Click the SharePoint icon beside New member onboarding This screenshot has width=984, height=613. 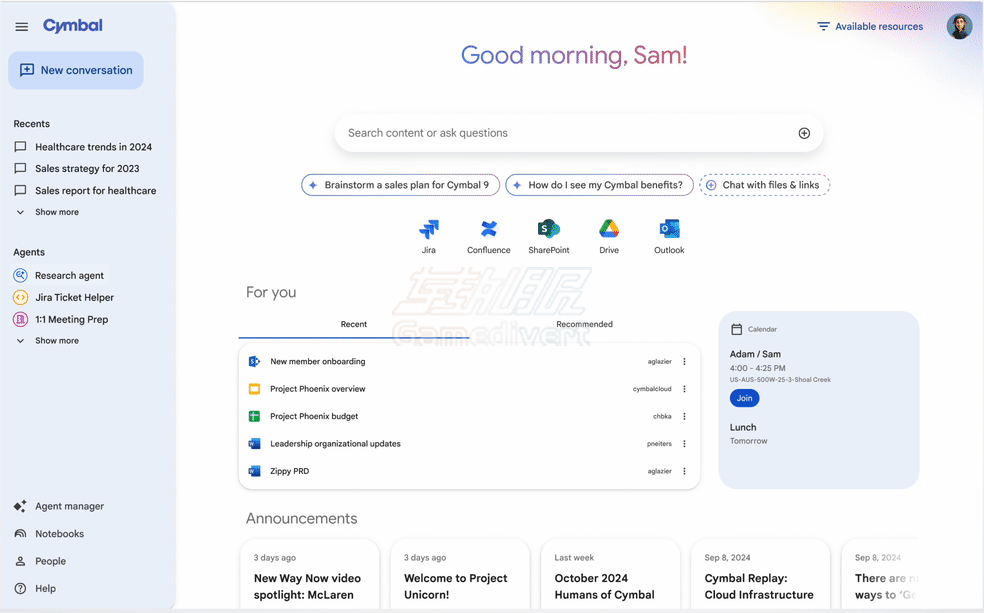254,361
